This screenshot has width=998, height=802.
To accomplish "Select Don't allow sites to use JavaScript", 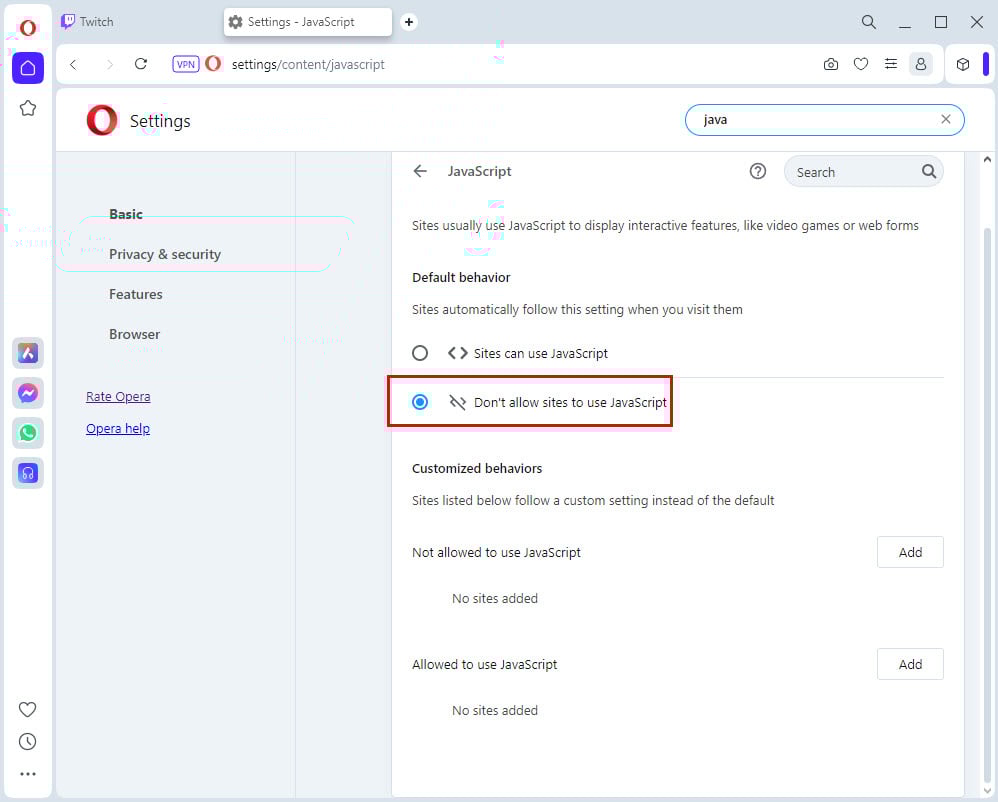I will [x=420, y=402].
